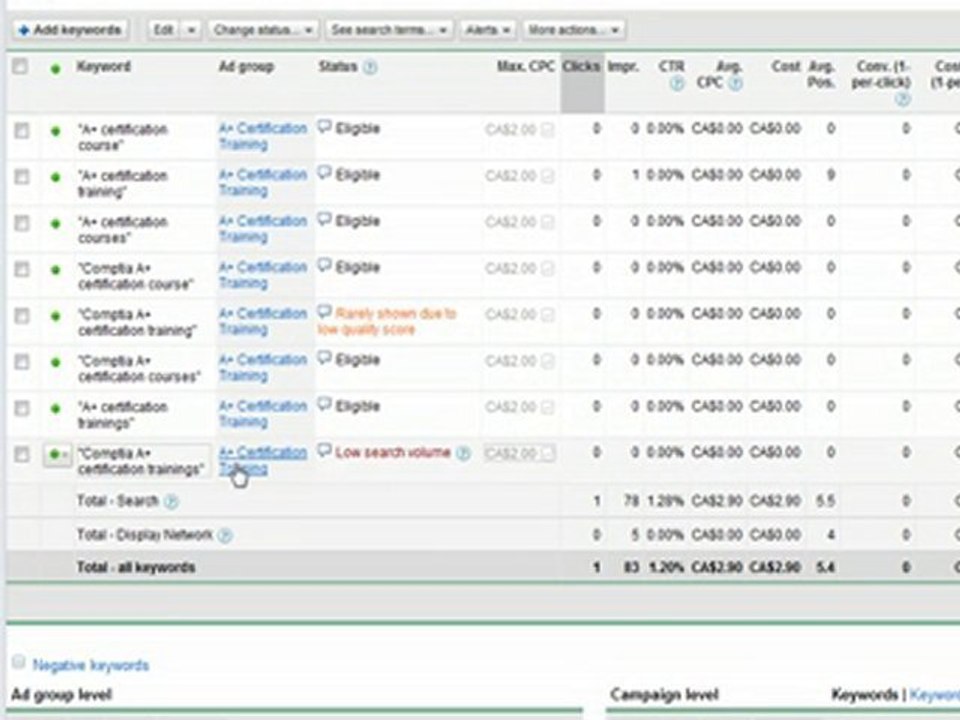960x720 pixels.
Task: Open the Alerts dropdown
Action: [x=488, y=29]
